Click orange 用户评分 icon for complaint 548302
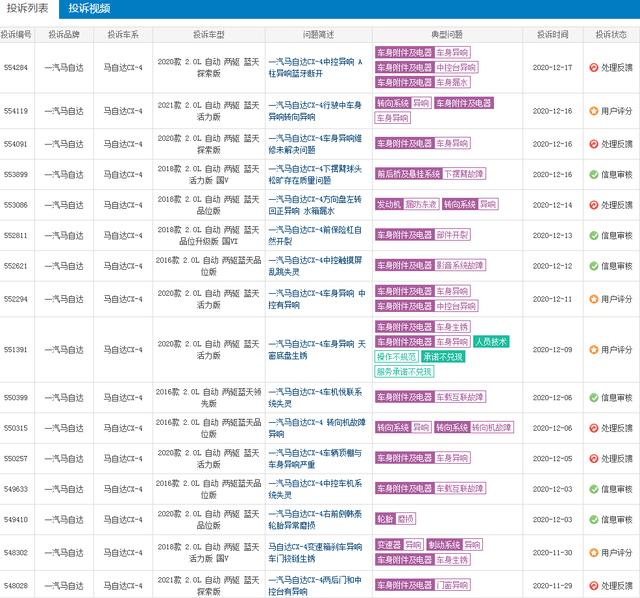The width and height of the screenshot is (640, 598). tap(593, 552)
